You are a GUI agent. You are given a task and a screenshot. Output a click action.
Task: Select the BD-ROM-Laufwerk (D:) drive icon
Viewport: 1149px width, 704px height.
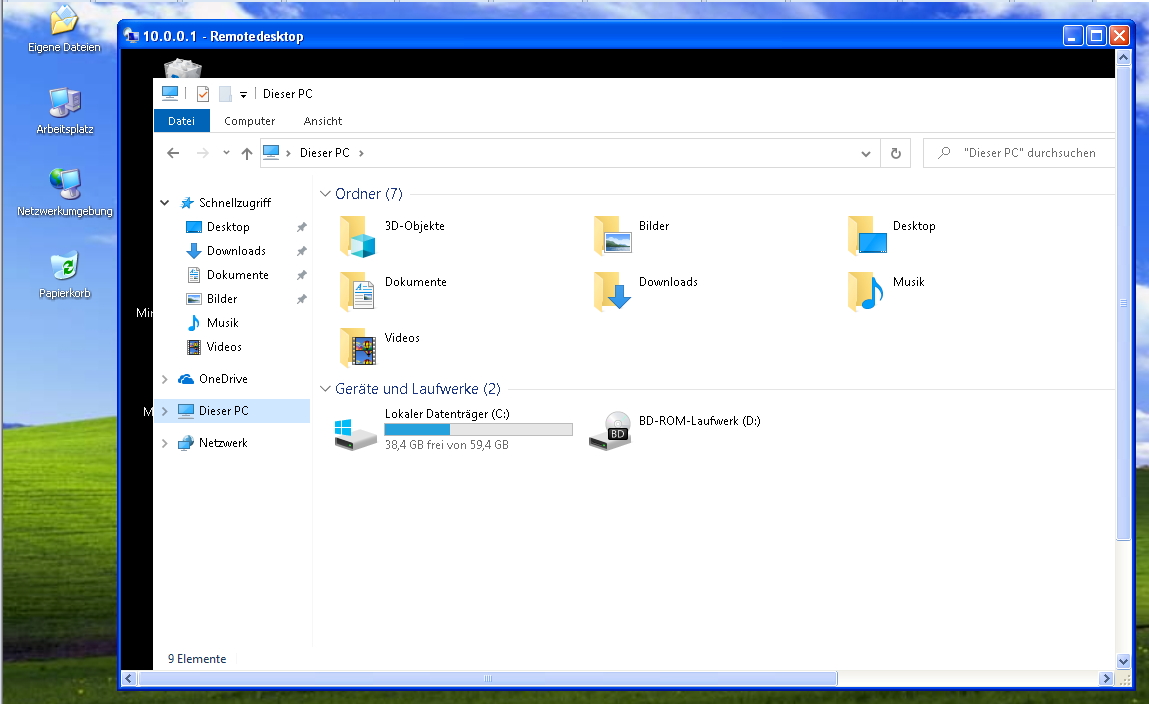tap(610, 431)
